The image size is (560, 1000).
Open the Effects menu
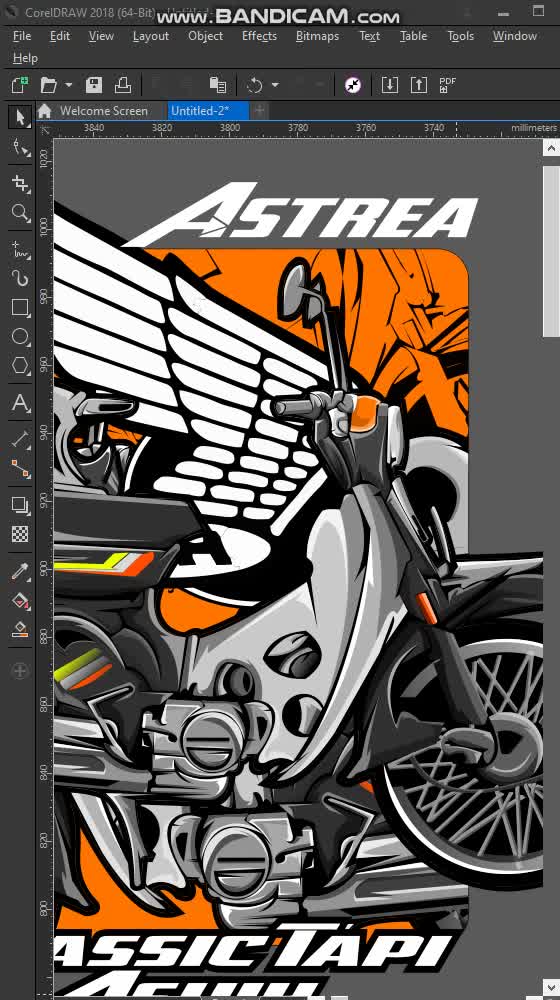tap(259, 36)
